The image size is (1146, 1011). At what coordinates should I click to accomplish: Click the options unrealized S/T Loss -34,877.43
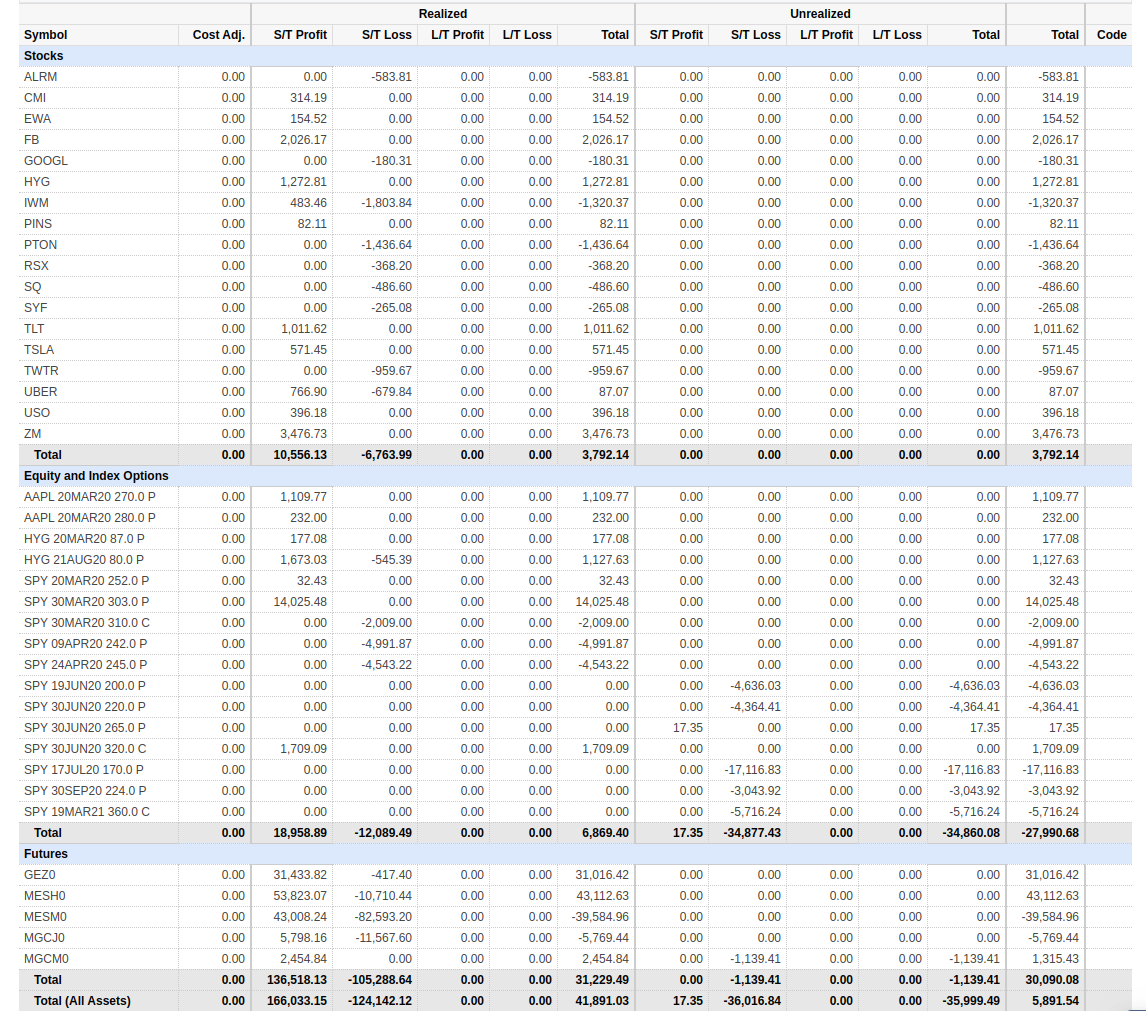coord(752,833)
